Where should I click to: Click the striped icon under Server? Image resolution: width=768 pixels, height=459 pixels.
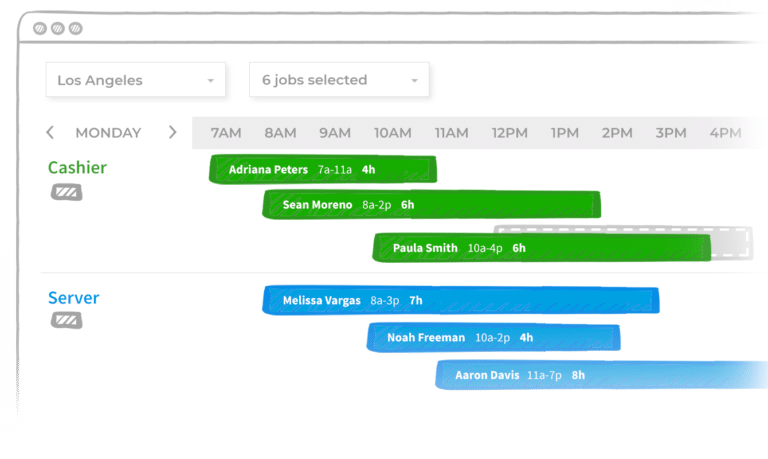(67, 321)
